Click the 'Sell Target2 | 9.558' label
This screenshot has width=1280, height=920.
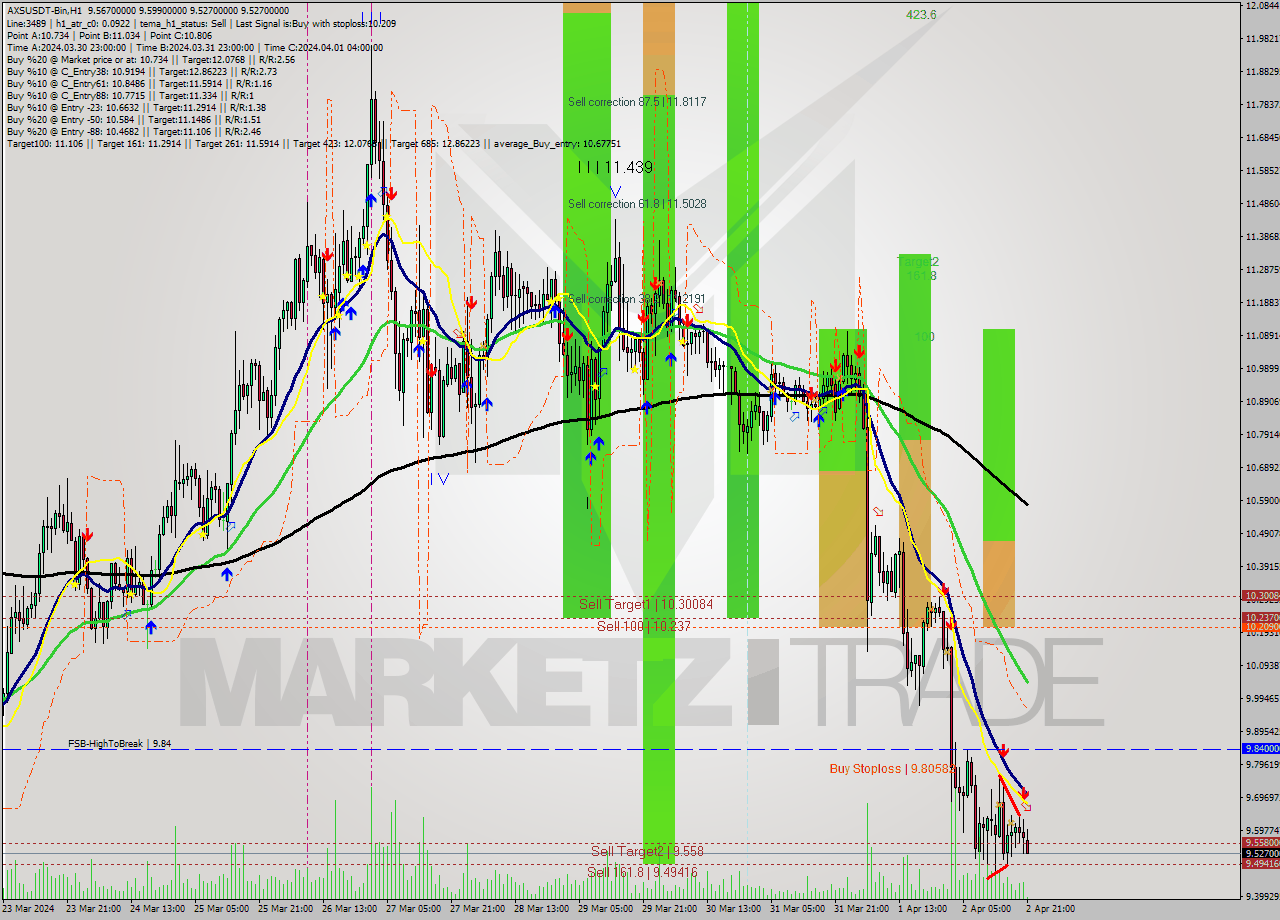[x=647, y=851]
